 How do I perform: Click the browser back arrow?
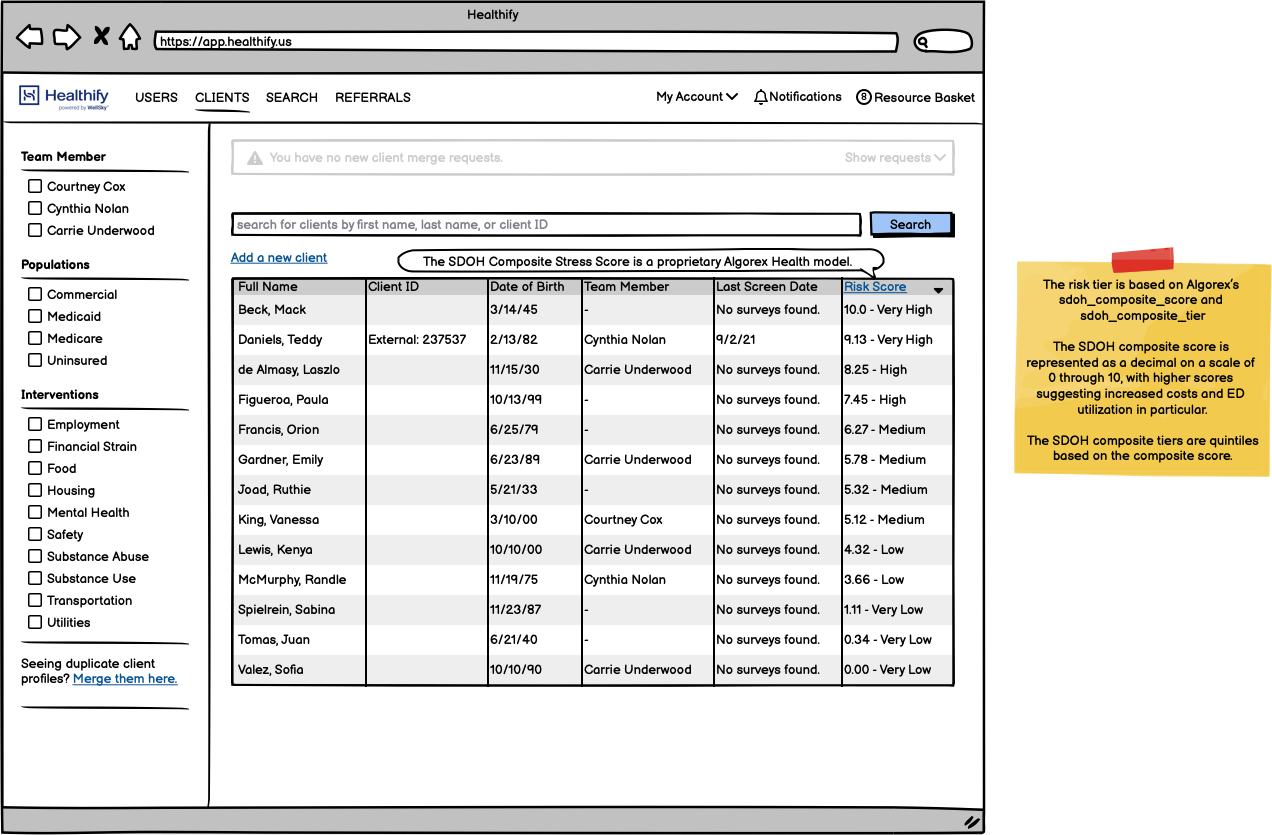tap(30, 38)
